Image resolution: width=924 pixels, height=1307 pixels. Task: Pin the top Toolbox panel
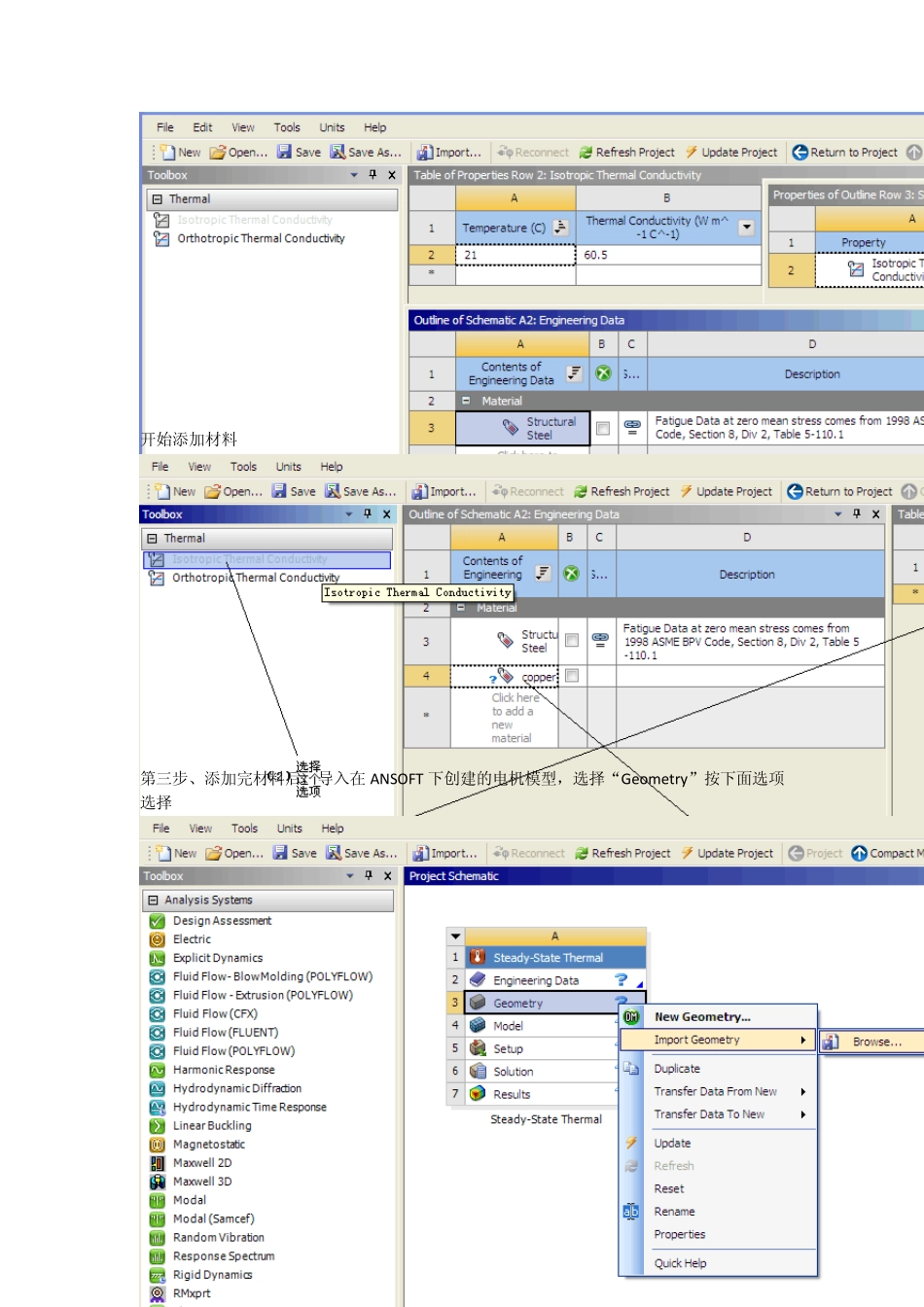373,175
